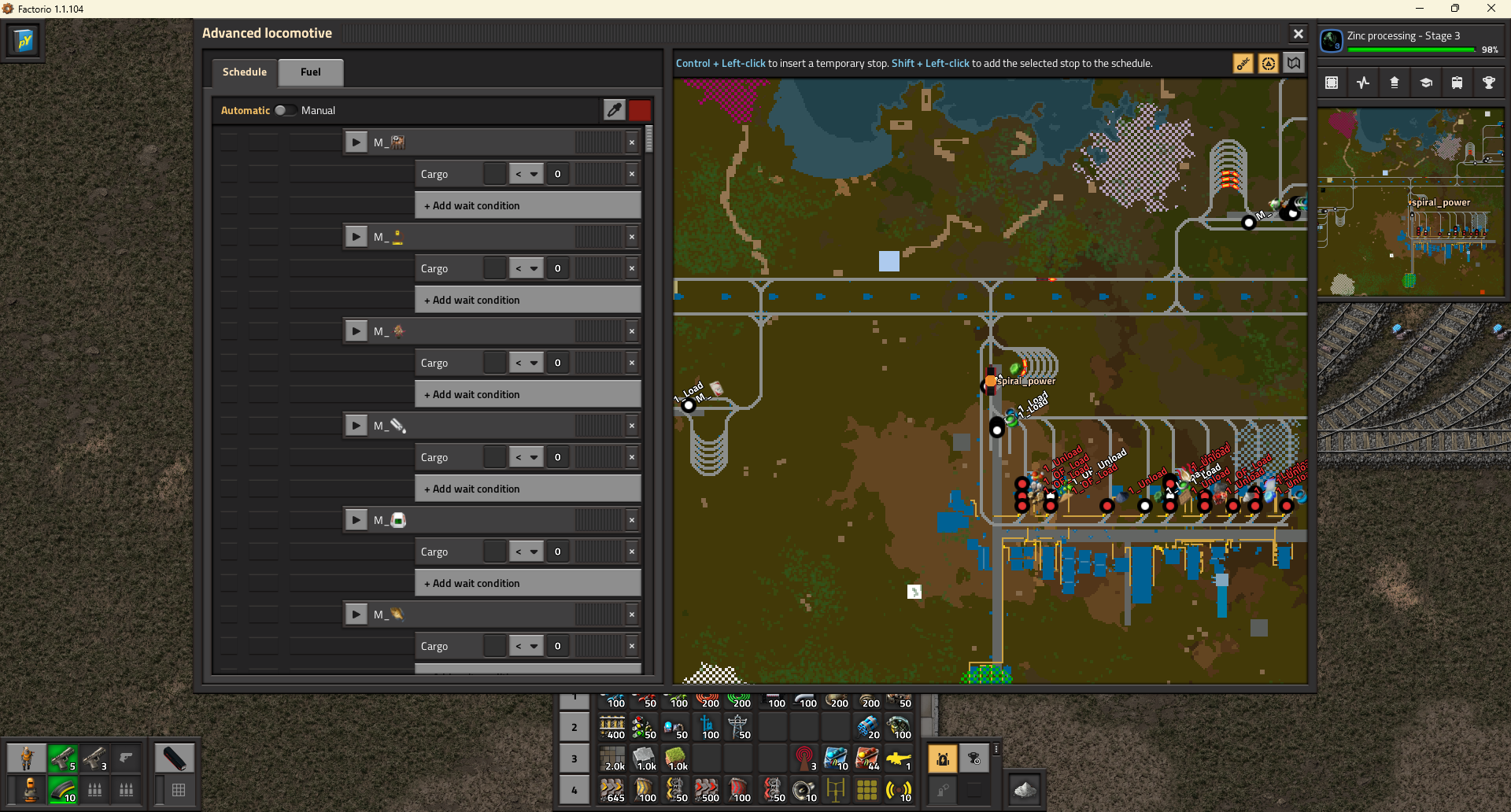Viewport: 1511px width, 812px height.
Task: Select second pistol slot with count 3
Action: 94,758
